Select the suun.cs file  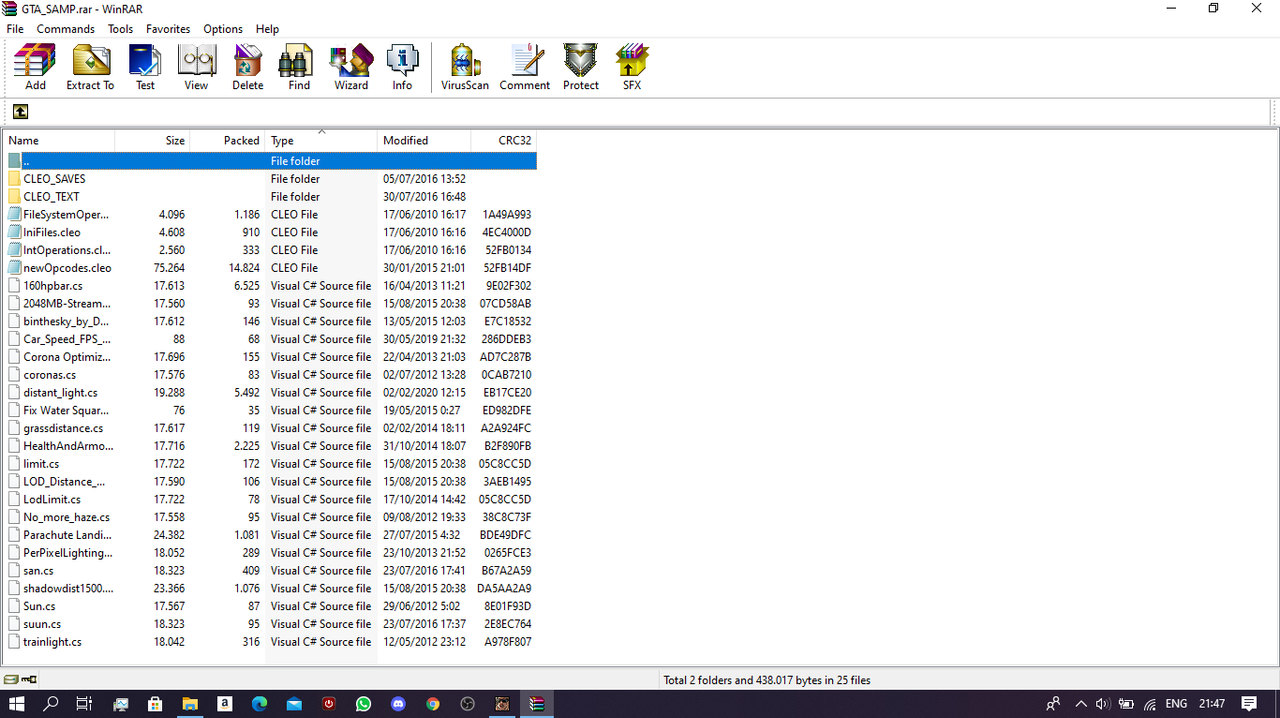pos(271,624)
